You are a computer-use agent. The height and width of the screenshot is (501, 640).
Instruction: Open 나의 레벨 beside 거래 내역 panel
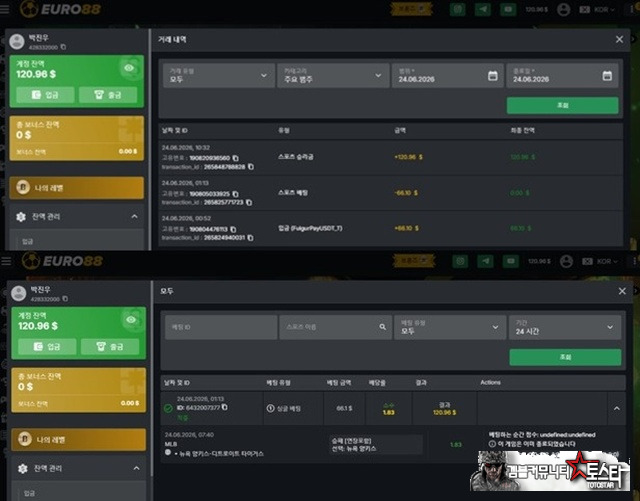click(x=77, y=188)
